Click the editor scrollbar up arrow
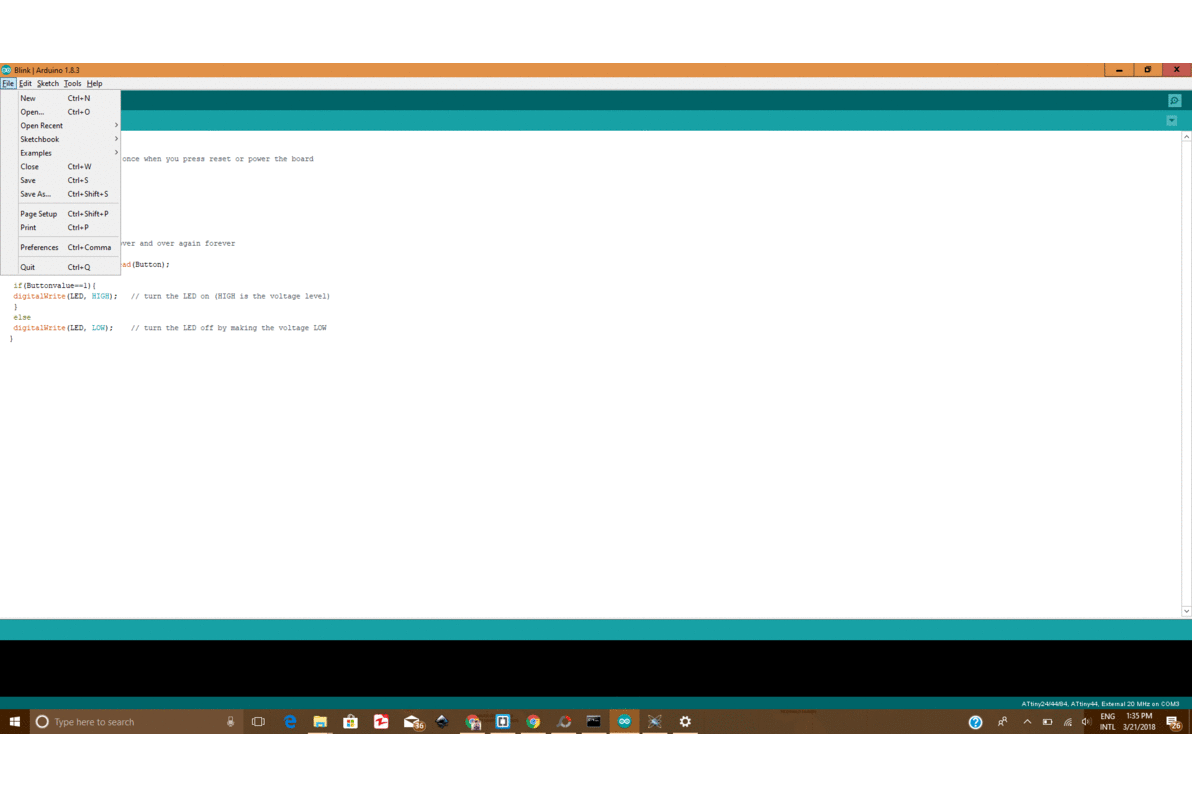1192x797 pixels. pos(1186,137)
